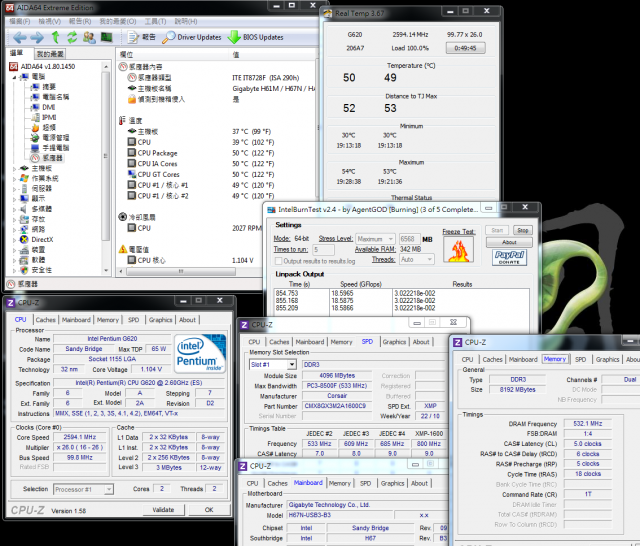
Task: Switch to Memory tab in CPU-Z SPD window
Action: [x=341, y=342]
